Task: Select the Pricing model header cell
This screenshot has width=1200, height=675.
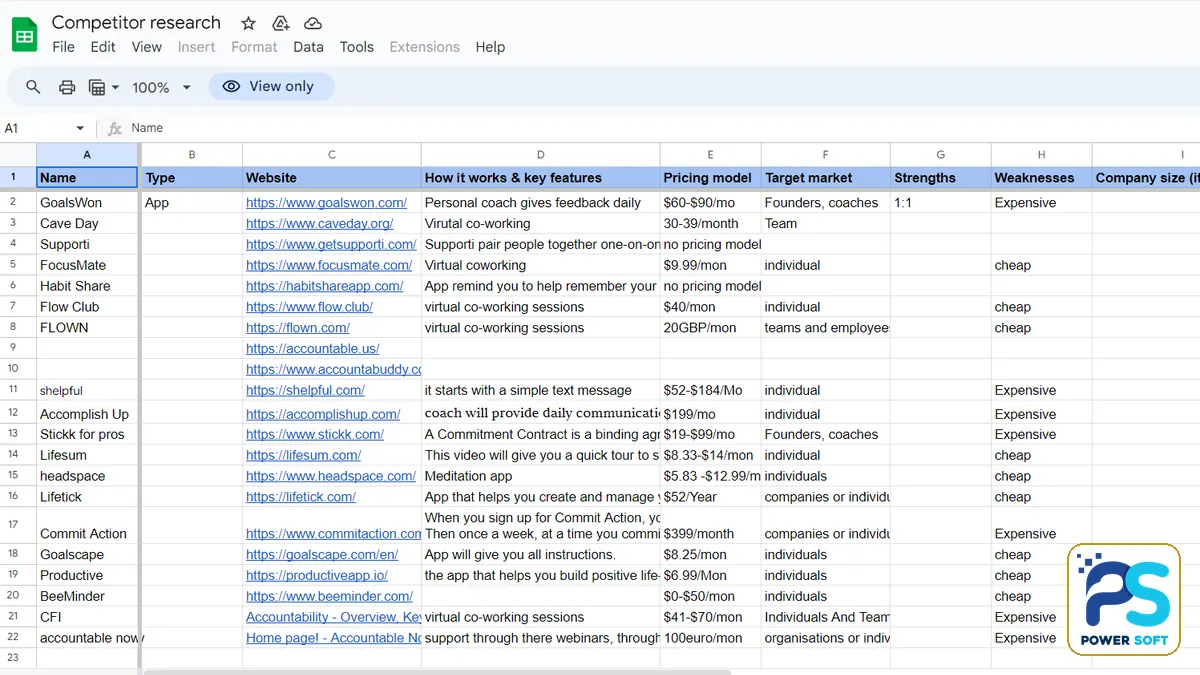Action: click(x=710, y=178)
